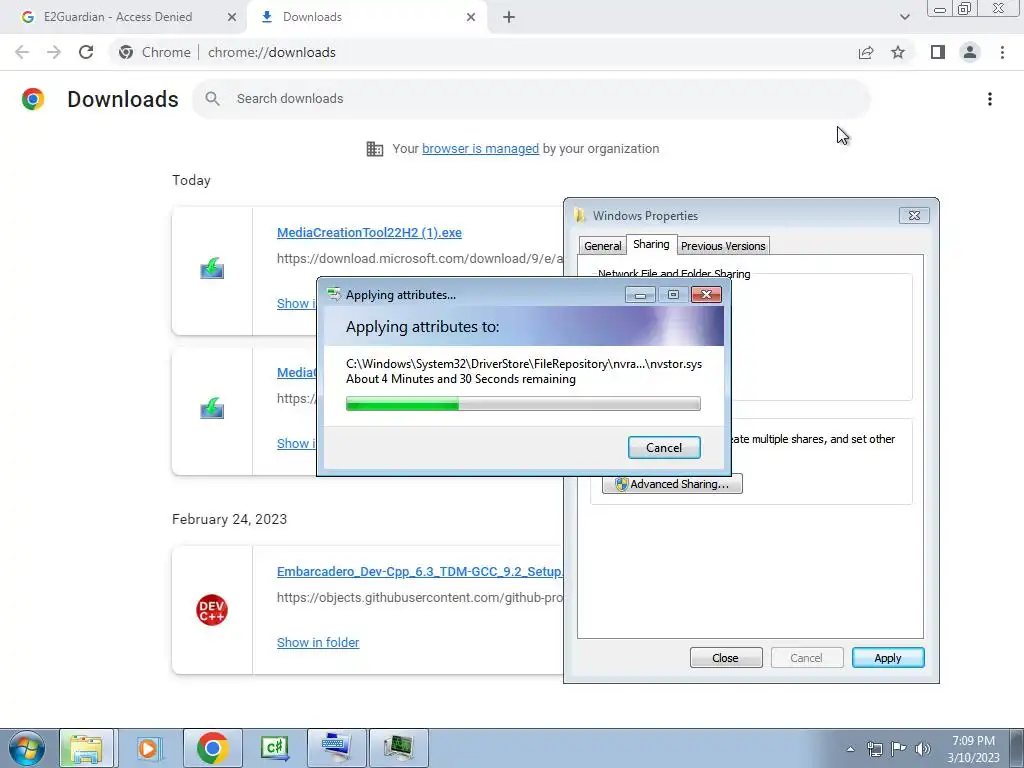Open the Downloads page more-actions menu
The height and width of the screenshot is (768, 1024).
[989, 99]
